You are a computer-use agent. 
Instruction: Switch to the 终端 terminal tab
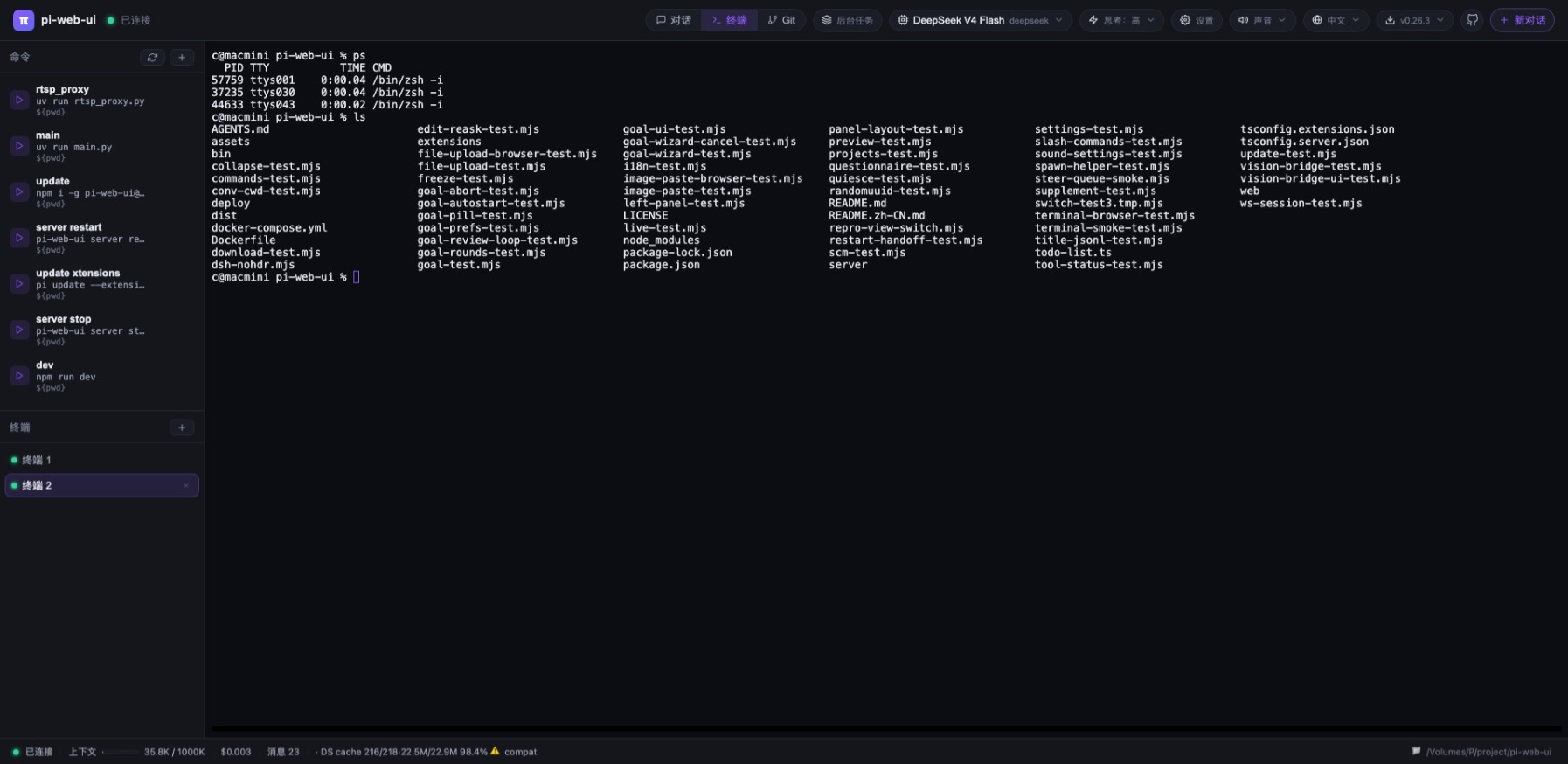729,20
